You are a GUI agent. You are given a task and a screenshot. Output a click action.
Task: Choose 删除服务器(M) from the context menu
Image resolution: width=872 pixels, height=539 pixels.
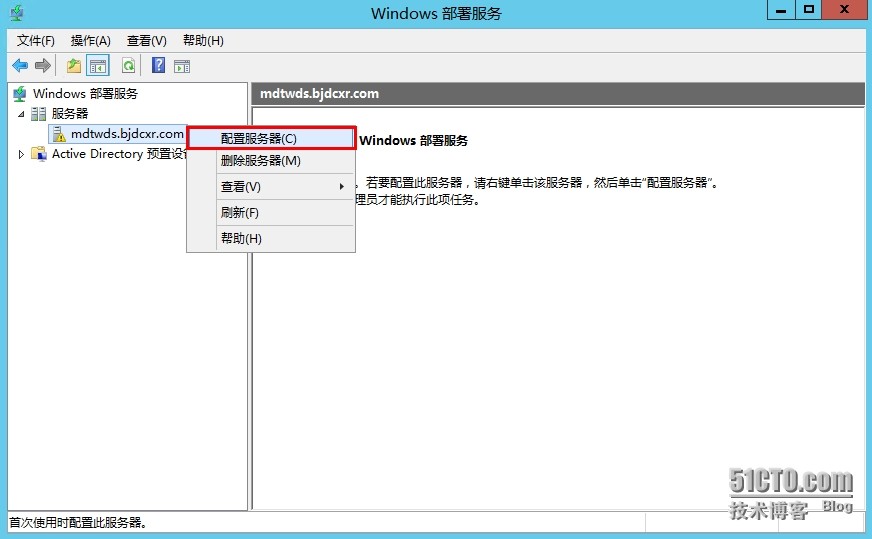coord(271,161)
